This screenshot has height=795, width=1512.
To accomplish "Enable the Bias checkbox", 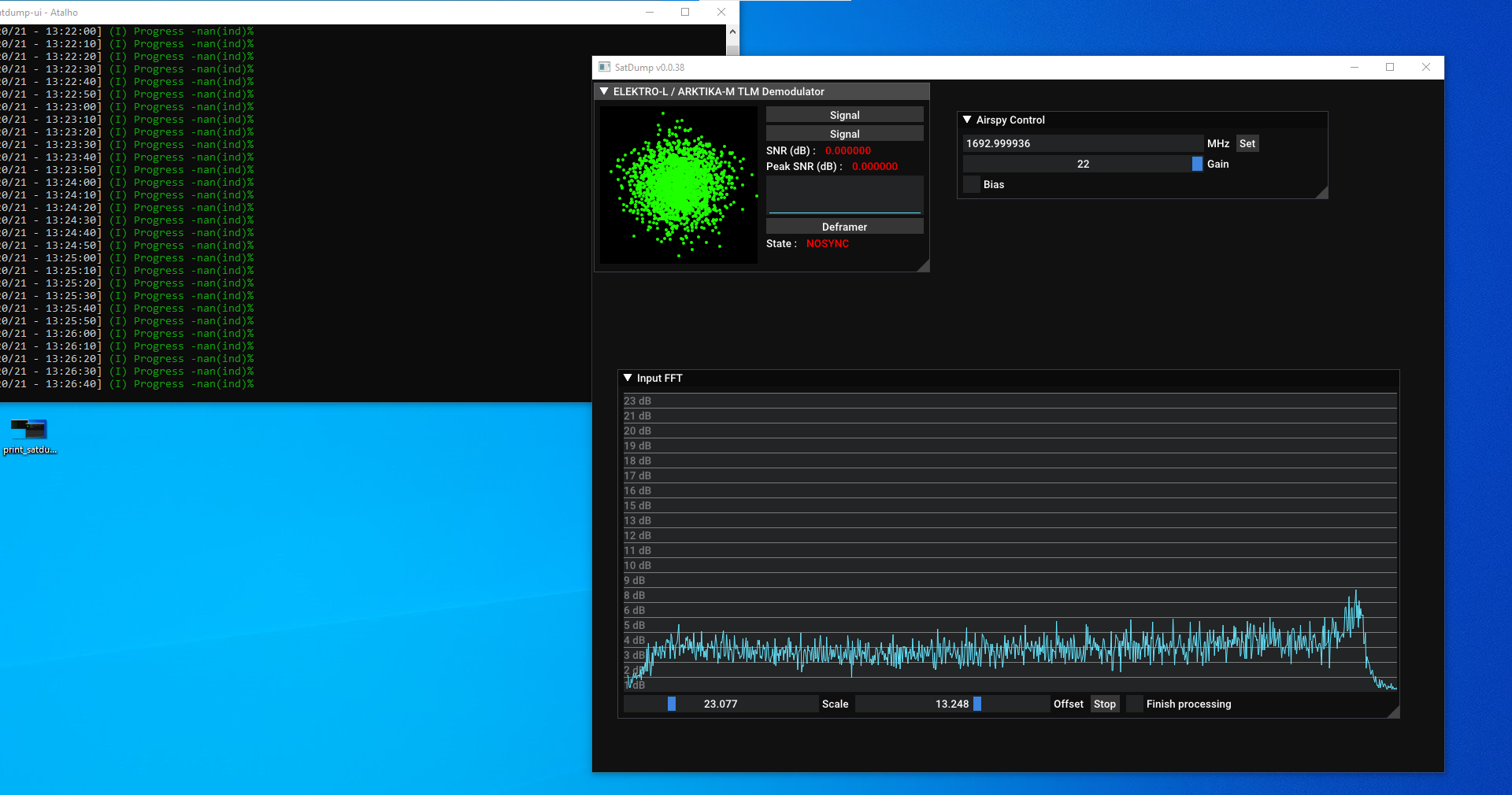I will tap(971, 184).
